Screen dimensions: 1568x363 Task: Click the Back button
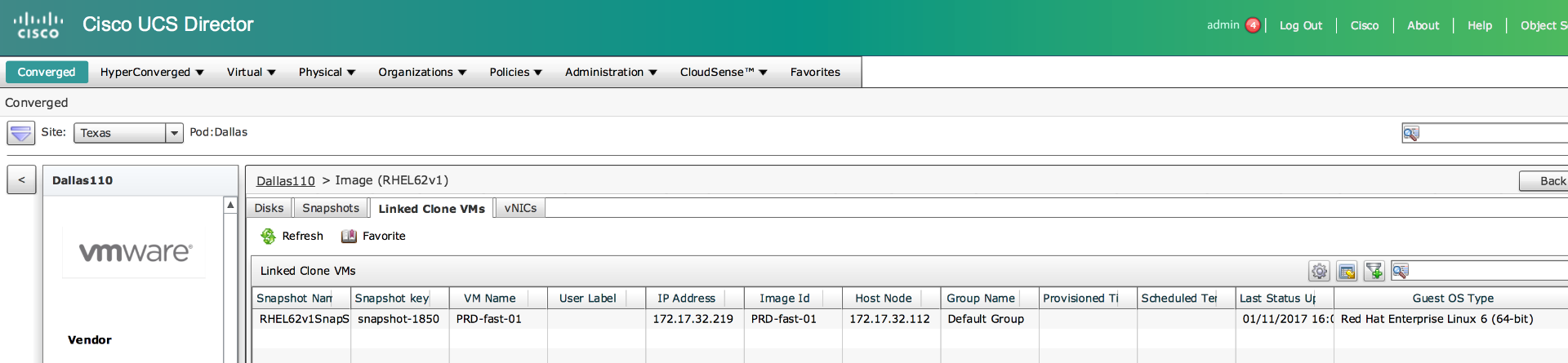click(1543, 181)
